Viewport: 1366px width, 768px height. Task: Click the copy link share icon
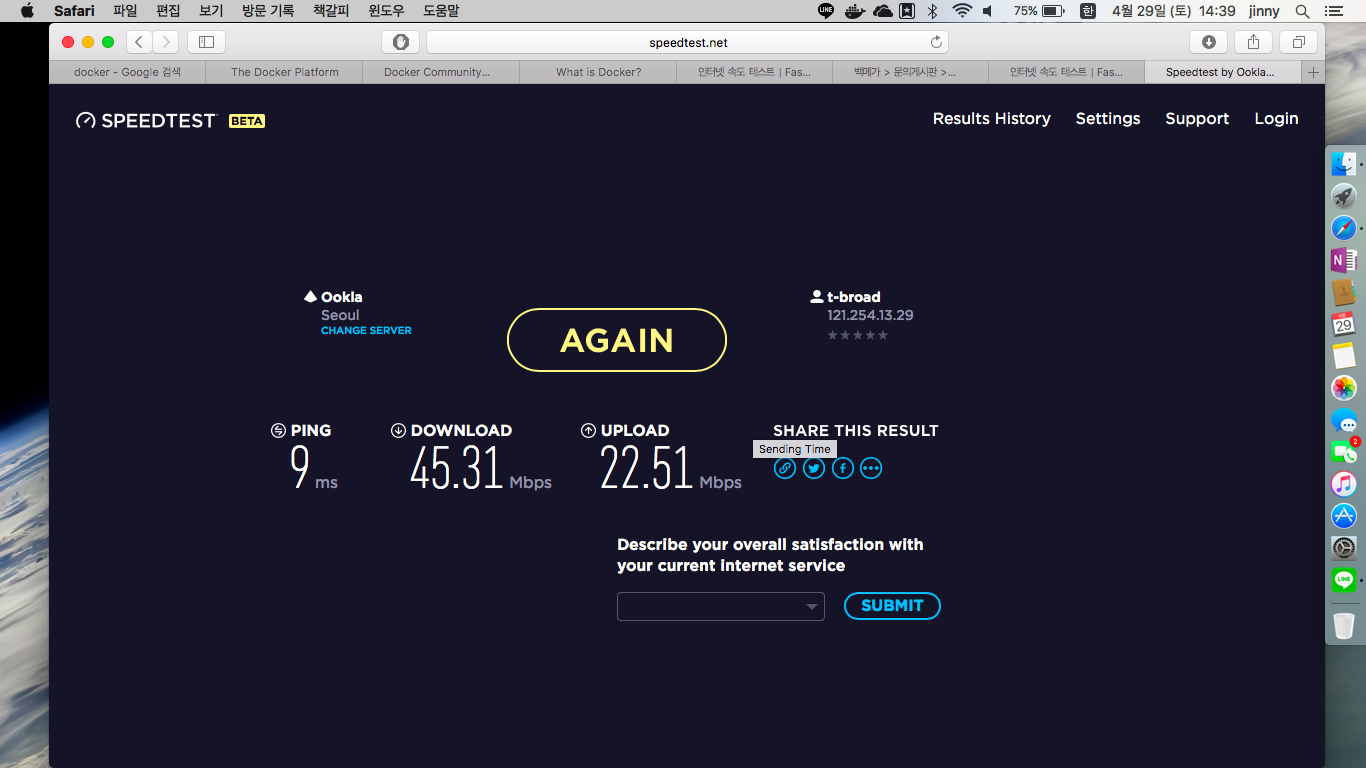(785, 468)
